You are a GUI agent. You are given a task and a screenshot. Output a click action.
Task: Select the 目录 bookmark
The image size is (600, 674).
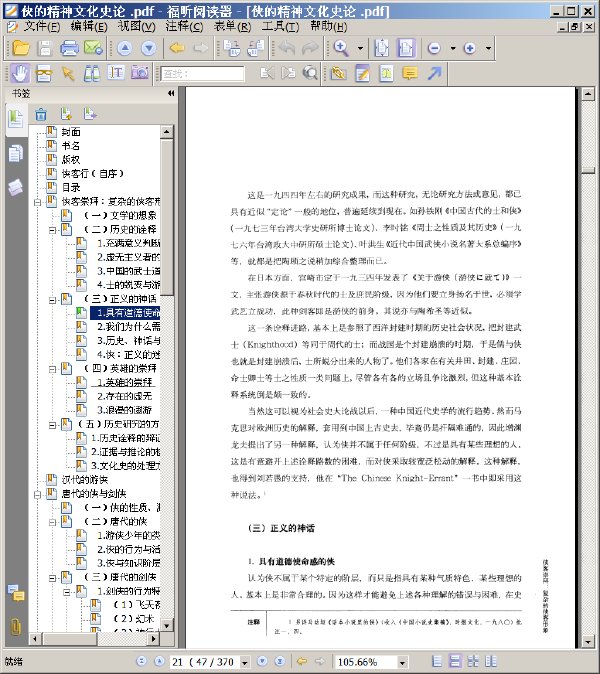[70, 187]
